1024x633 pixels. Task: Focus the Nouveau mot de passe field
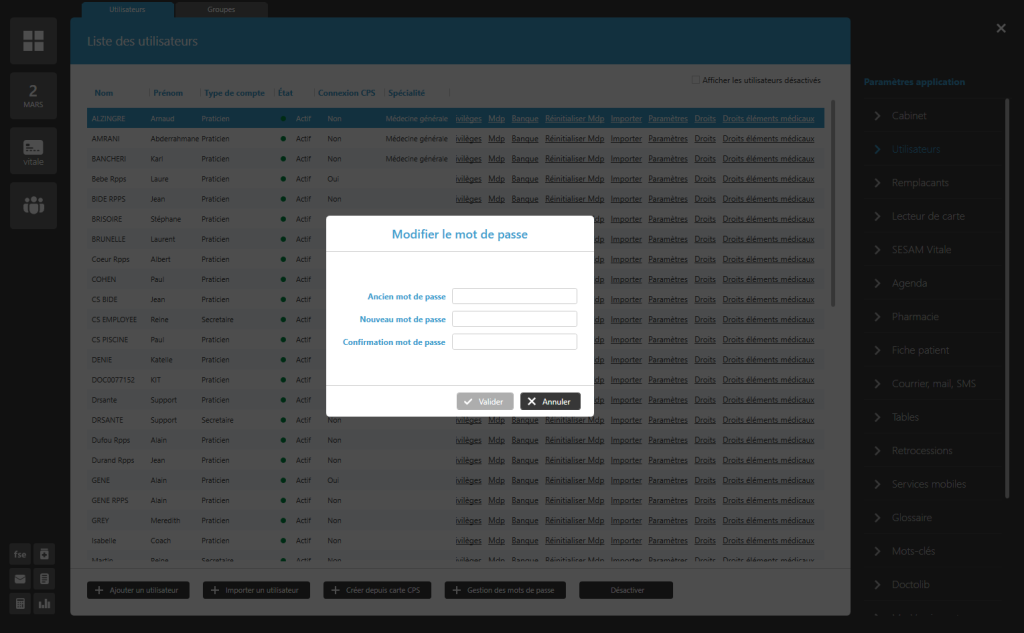point(514,319)
